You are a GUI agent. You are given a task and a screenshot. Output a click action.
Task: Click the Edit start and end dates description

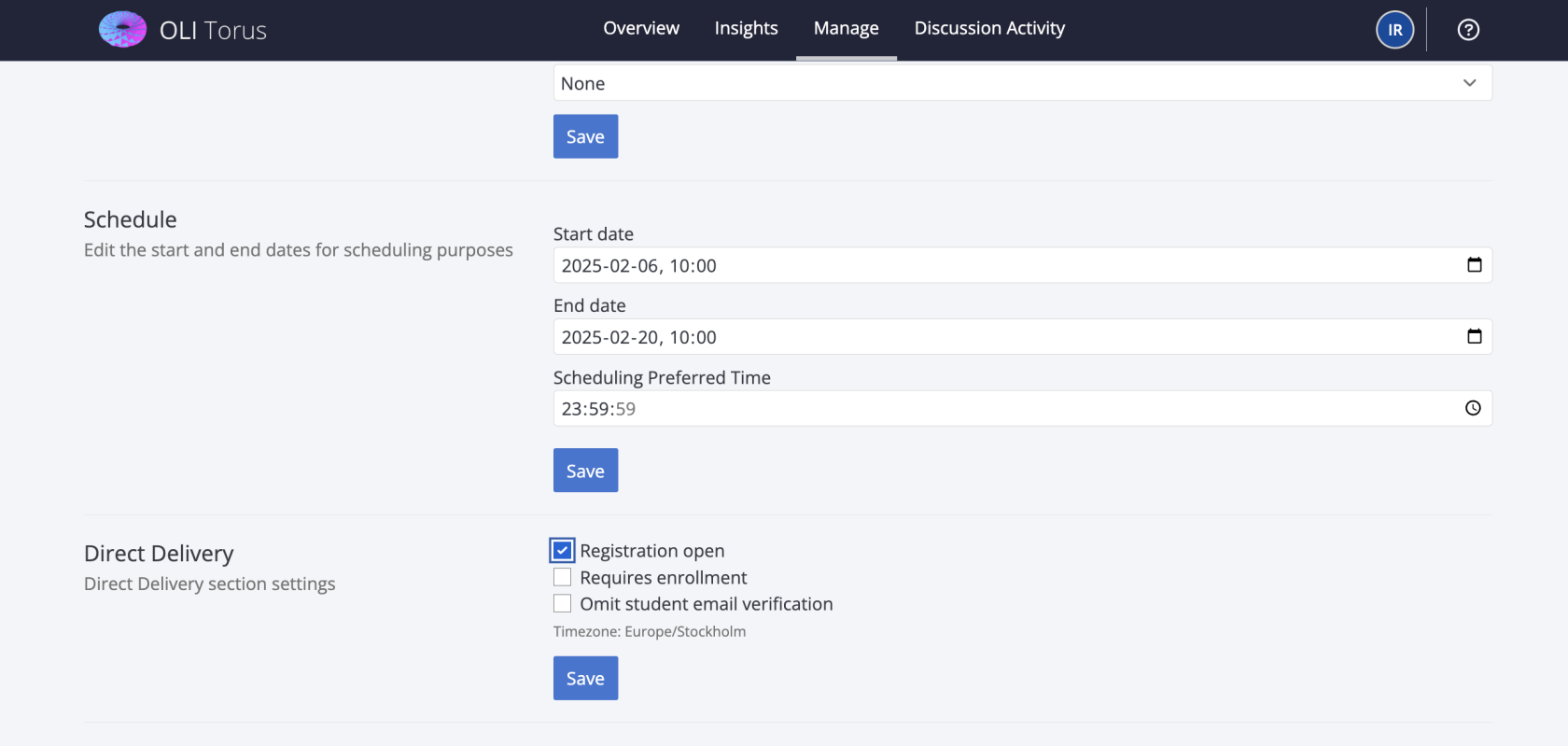tap(298, 250)
